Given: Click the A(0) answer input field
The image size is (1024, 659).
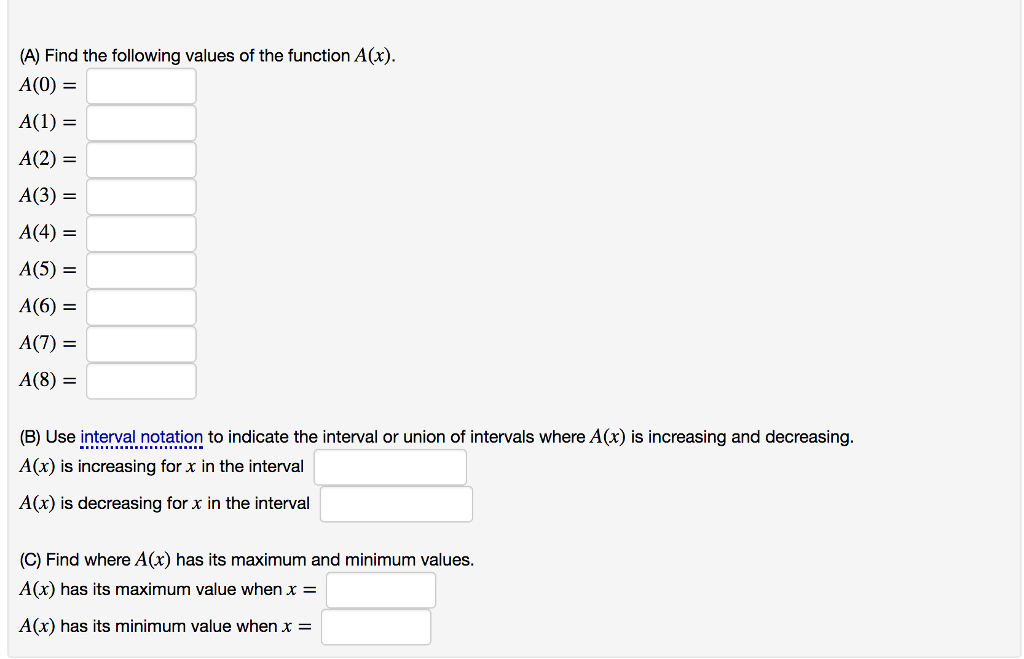Looking at the screenshot, I should [140, 86].
